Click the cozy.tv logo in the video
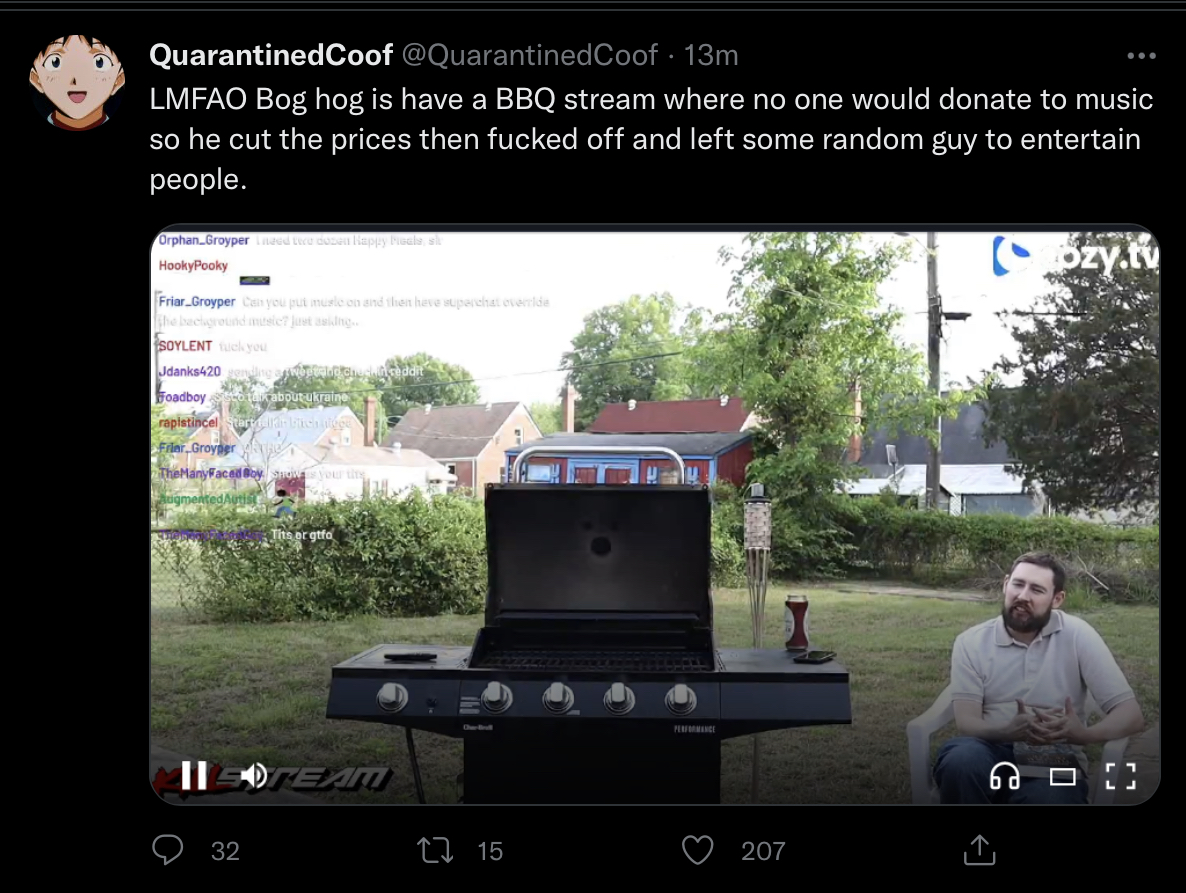 point(1076,256)
